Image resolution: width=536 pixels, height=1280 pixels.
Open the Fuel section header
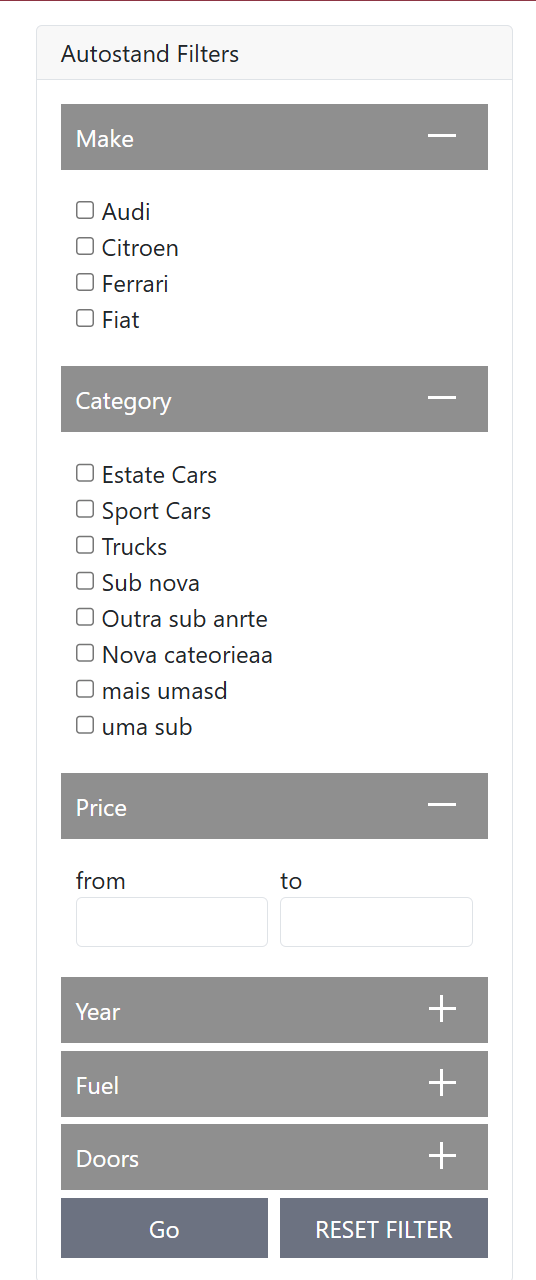(x=274, y=1084)
